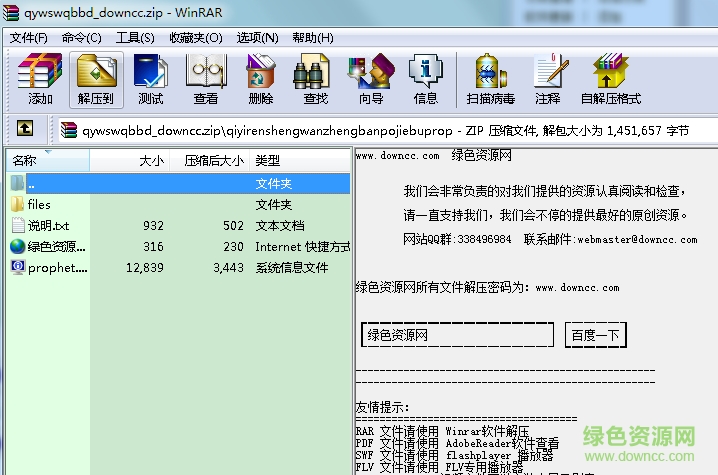Viewport: 718px width, 475px height.
Task: Select the 说明.txt file icon
Action: click(18, 225)
